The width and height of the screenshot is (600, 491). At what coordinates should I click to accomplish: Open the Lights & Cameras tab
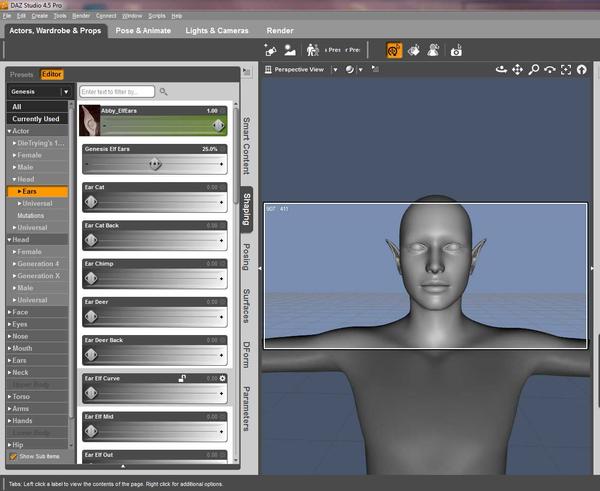click(217, 31)
